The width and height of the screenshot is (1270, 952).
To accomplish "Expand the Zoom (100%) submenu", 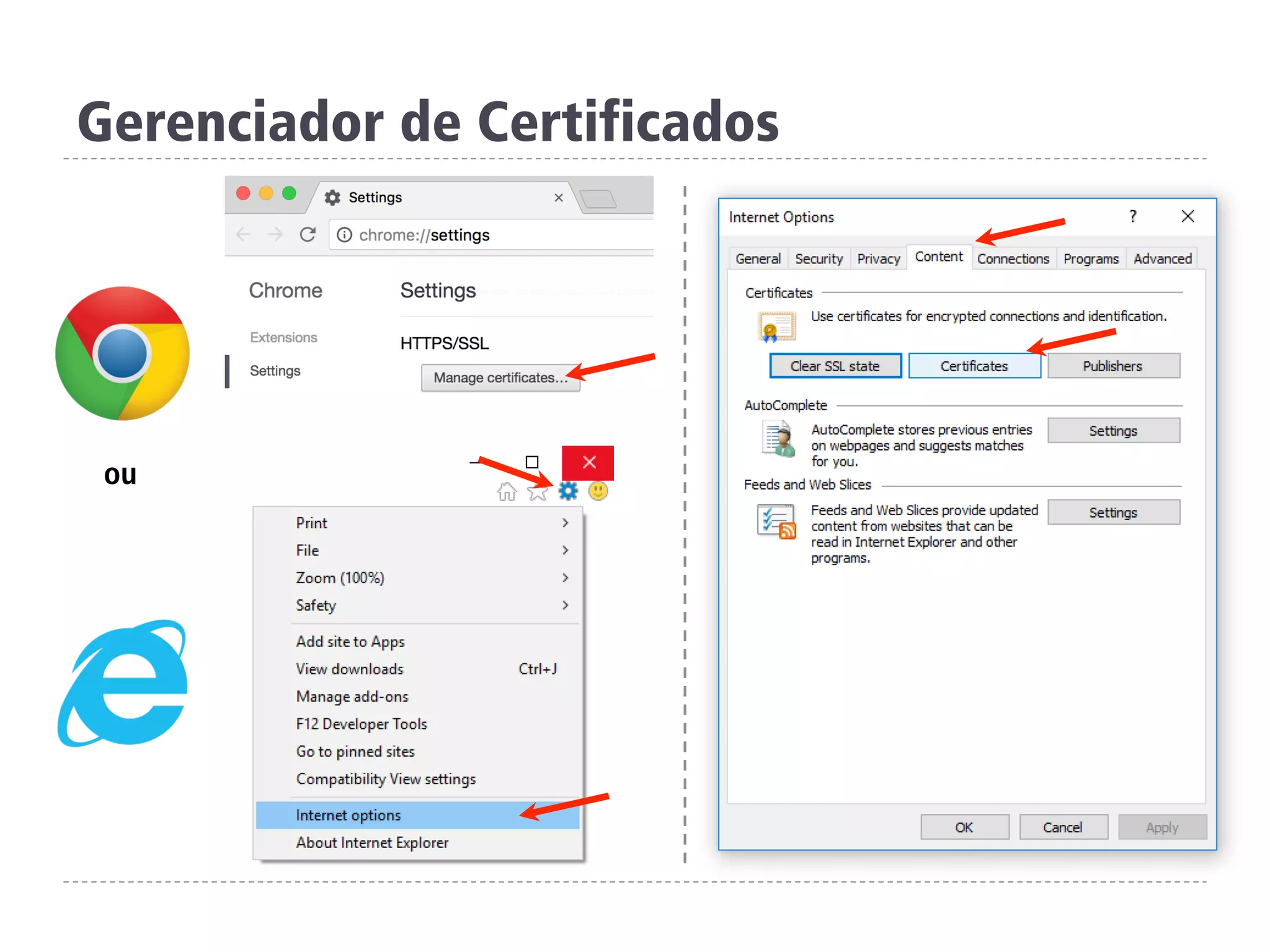I will 419,578.
